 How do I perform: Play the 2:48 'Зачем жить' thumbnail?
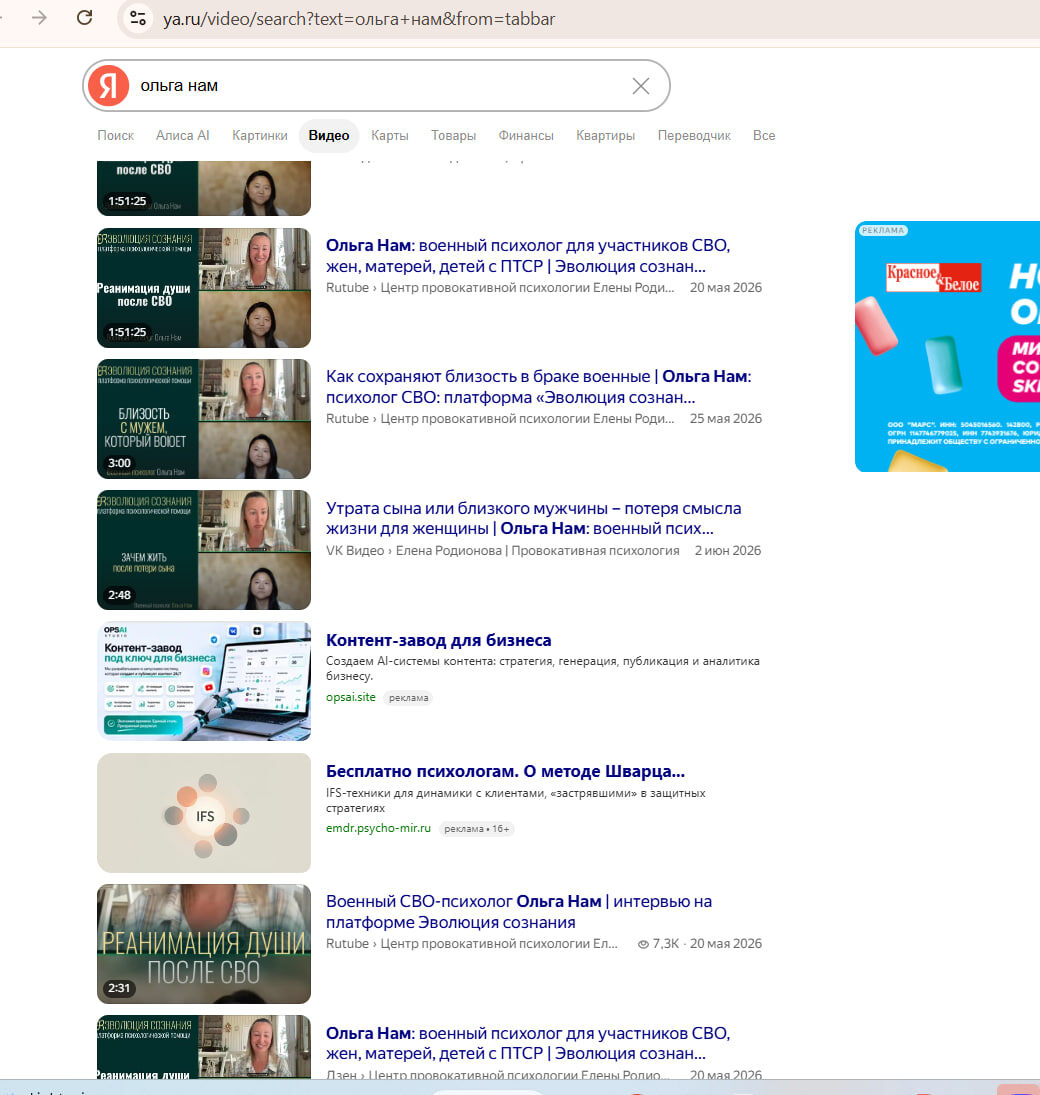204,550
